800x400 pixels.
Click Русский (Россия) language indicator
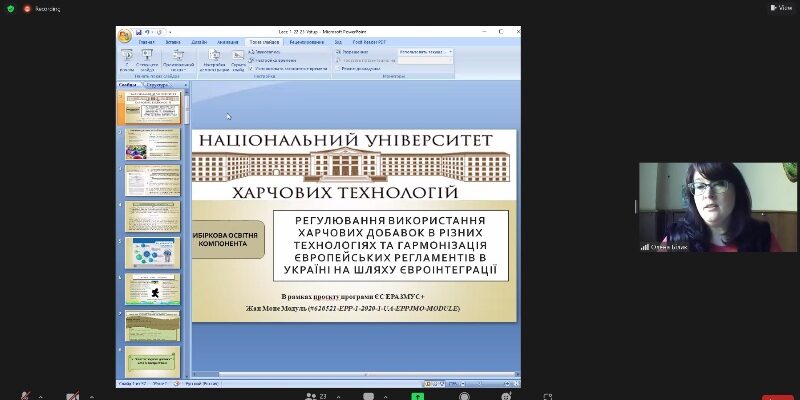[x=202, y=384]
